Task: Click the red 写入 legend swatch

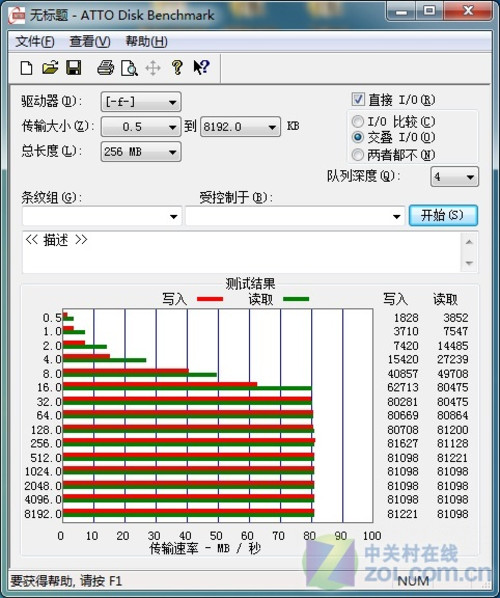Action: (x=210, y=299)
